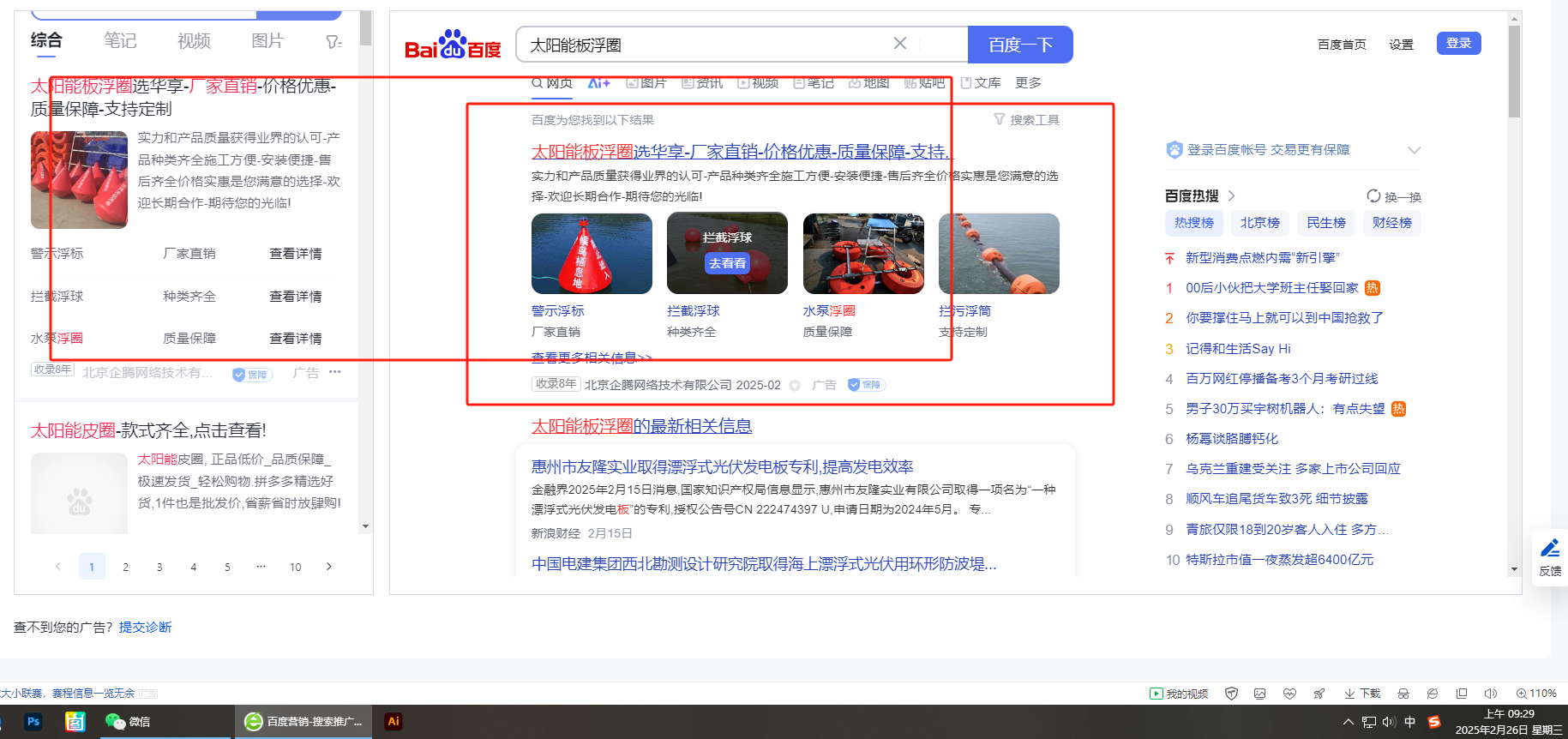The height and width of the screenshot is (739, 1568).
Task: Open hot search 杨幂谈胳膊钙化
Action: [1232, 439]
